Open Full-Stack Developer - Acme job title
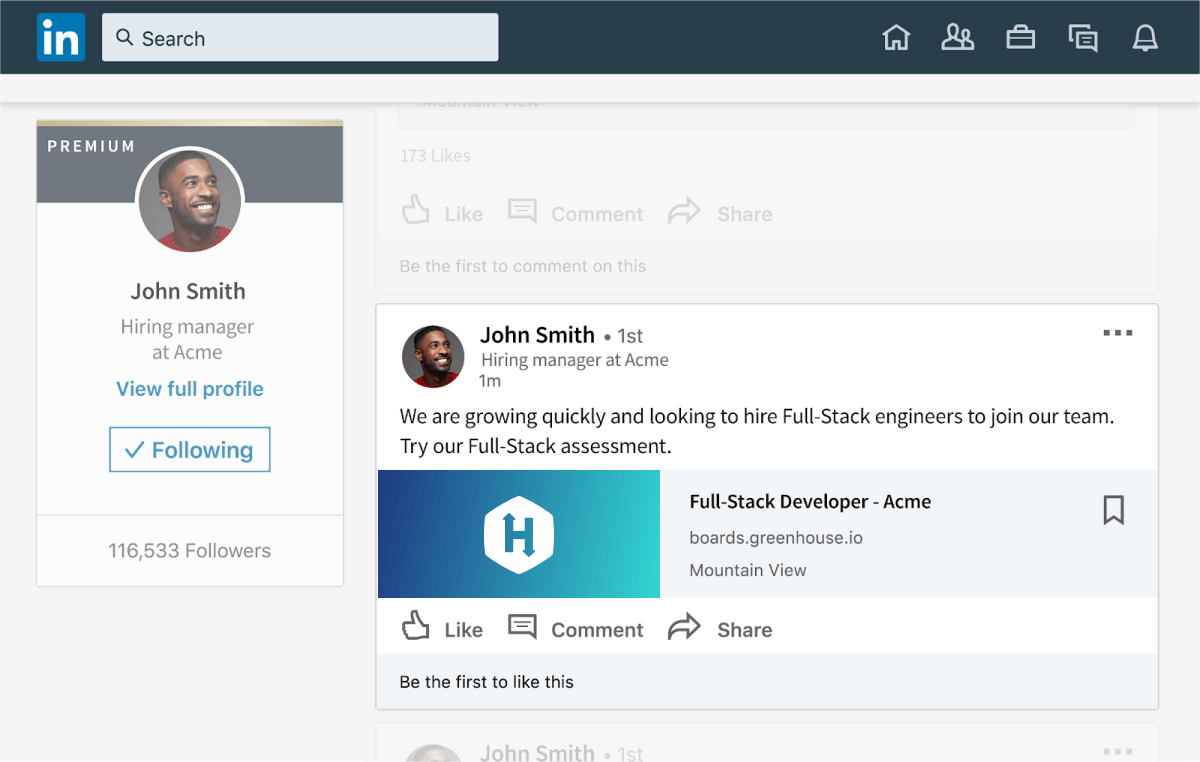 click(810, 502)
